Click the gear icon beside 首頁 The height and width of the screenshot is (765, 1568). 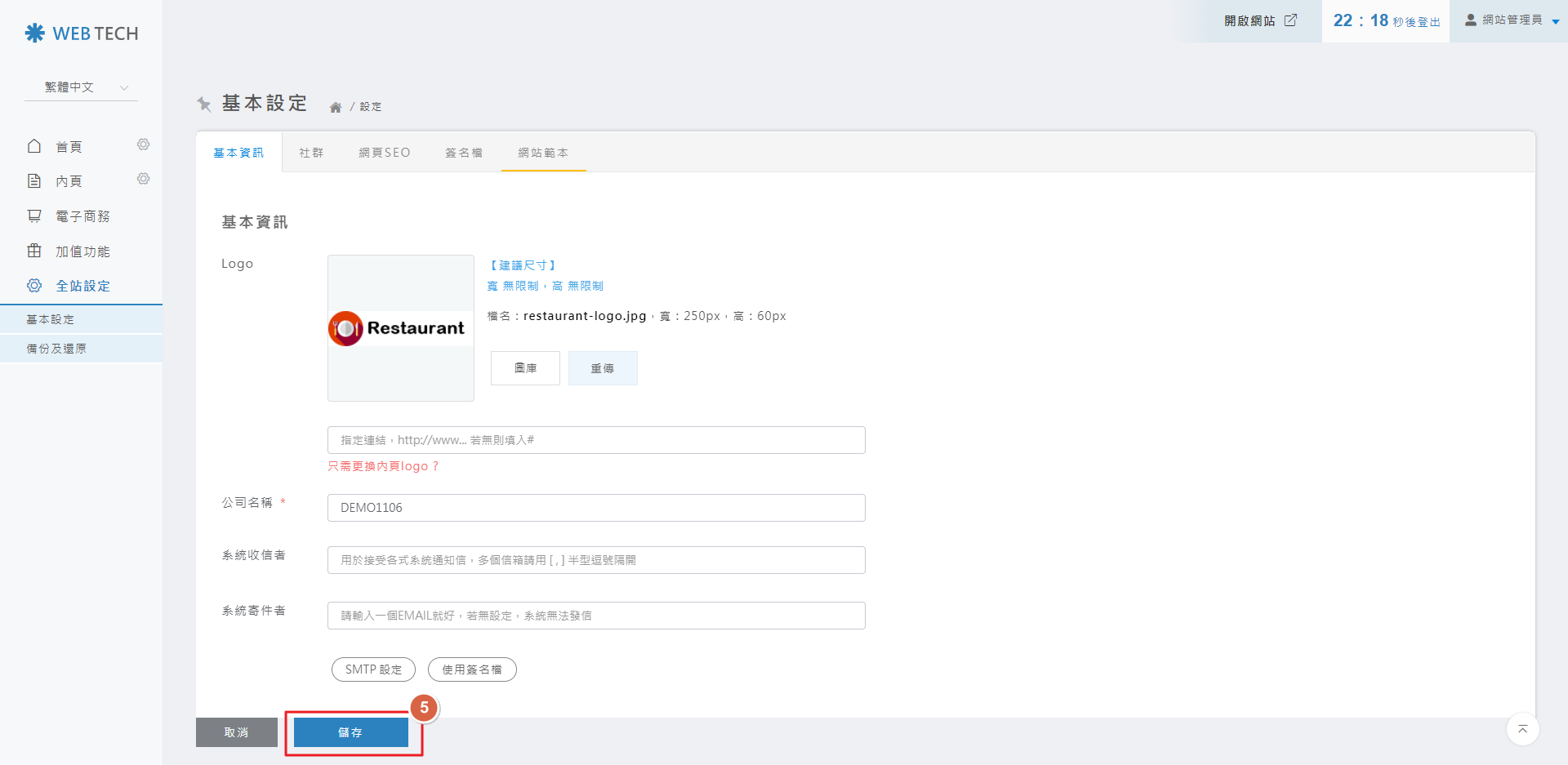click(x=143, y=145)
